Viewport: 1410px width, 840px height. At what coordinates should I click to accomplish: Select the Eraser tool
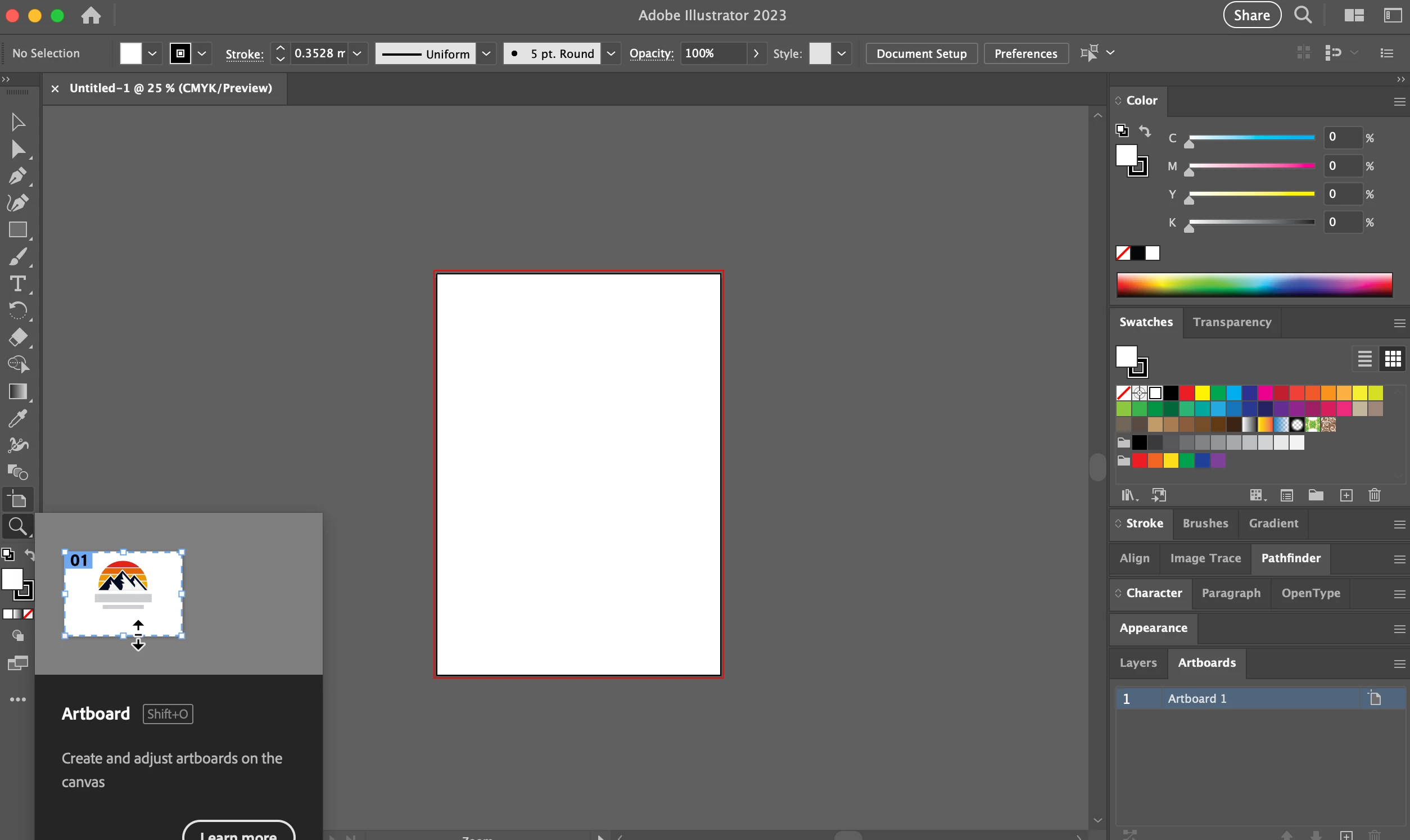point(17,338)
